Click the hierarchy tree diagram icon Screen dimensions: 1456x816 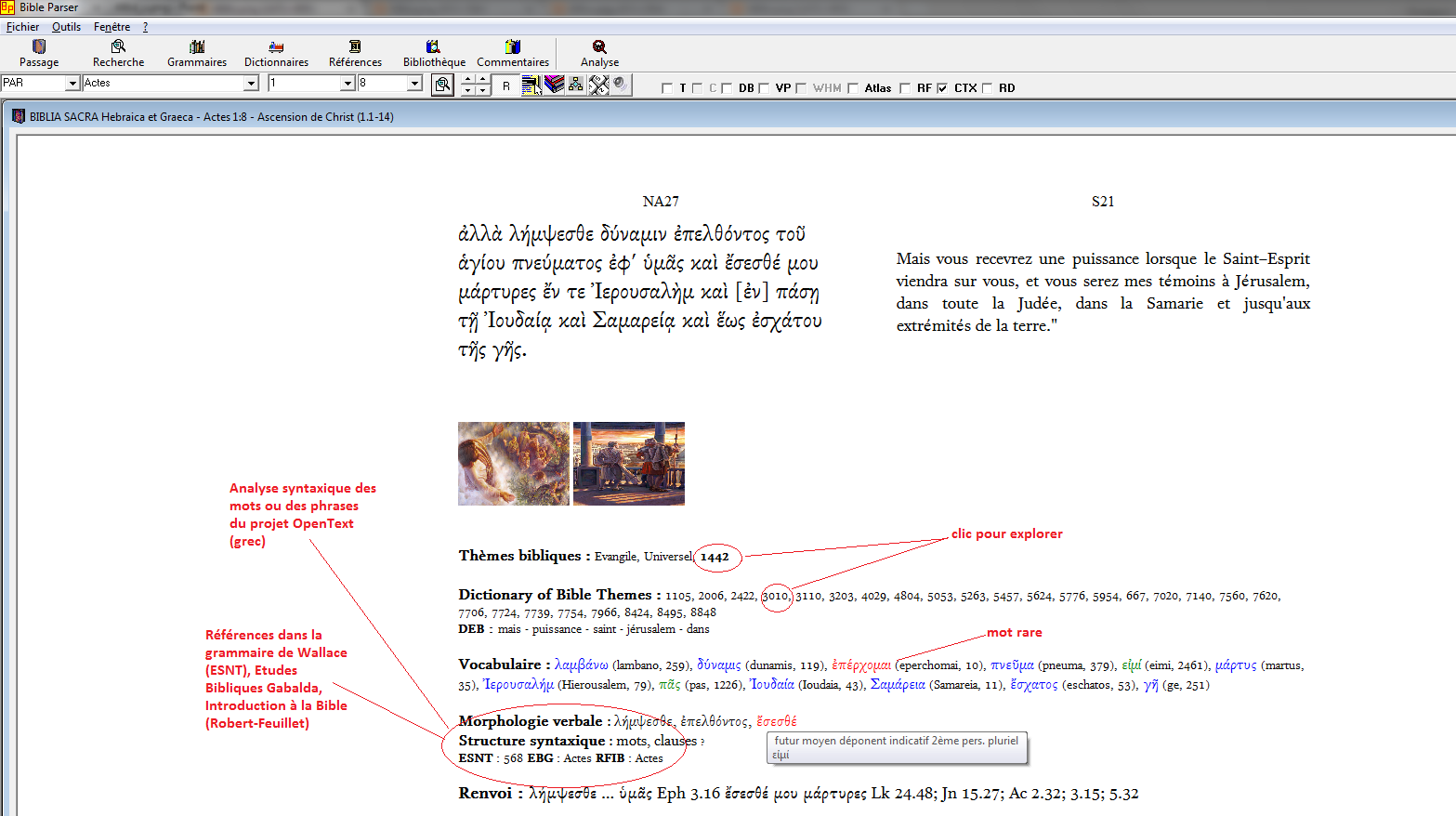[576, 85]
